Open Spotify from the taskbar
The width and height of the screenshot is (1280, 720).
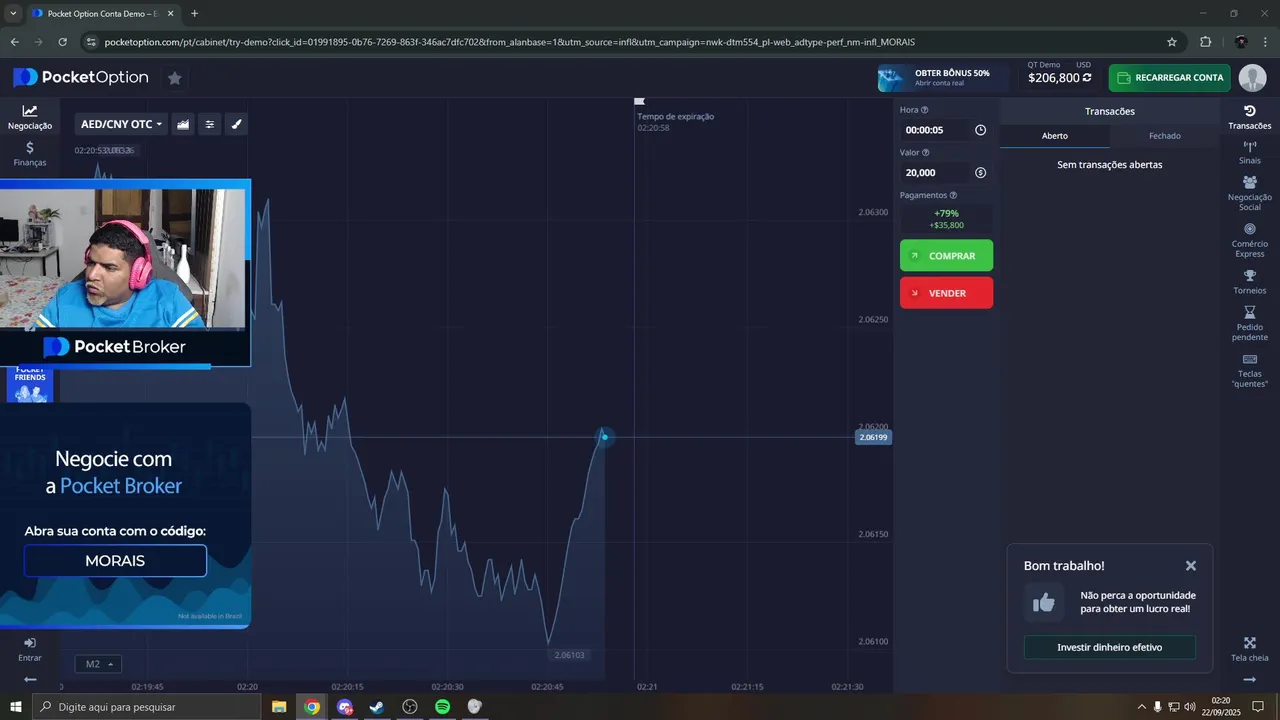click(442, 707)
